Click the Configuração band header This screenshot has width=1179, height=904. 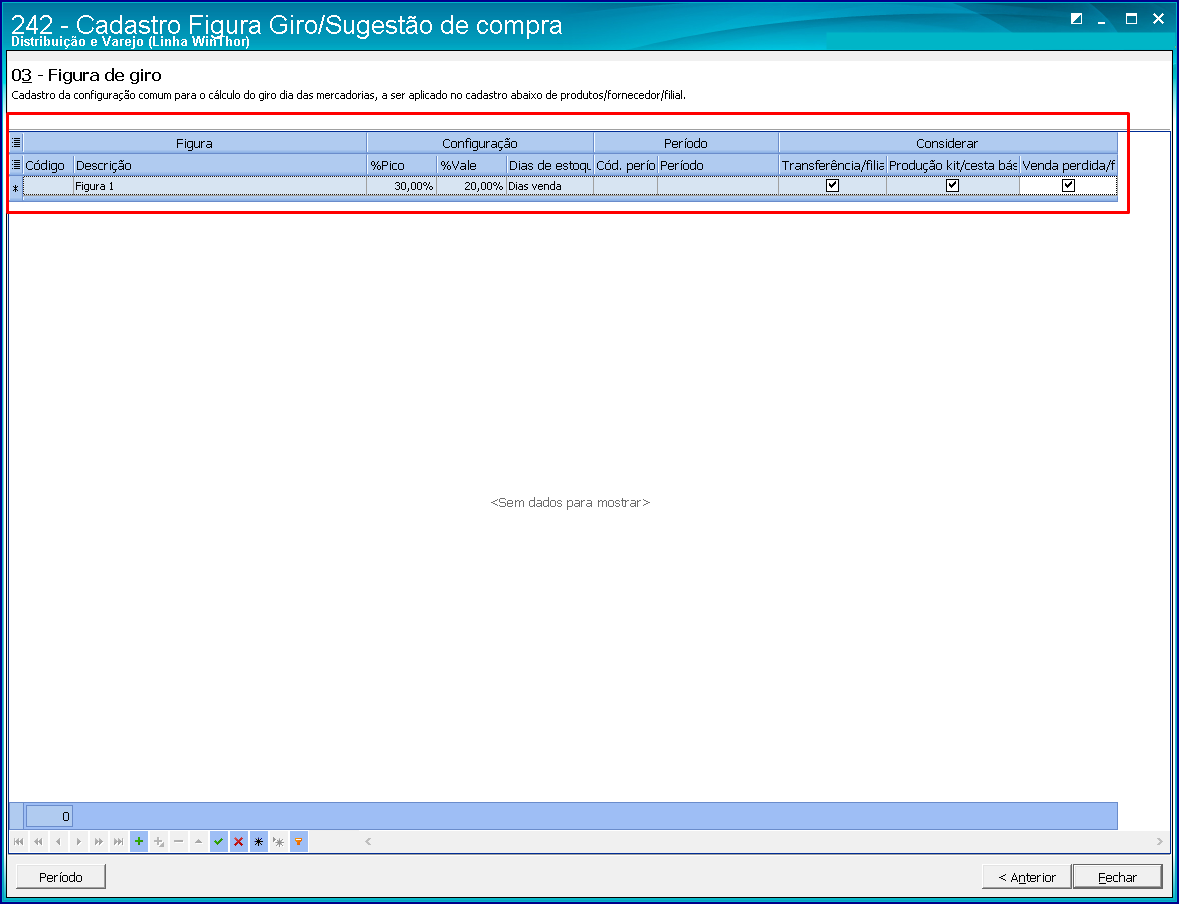[480, 143]
